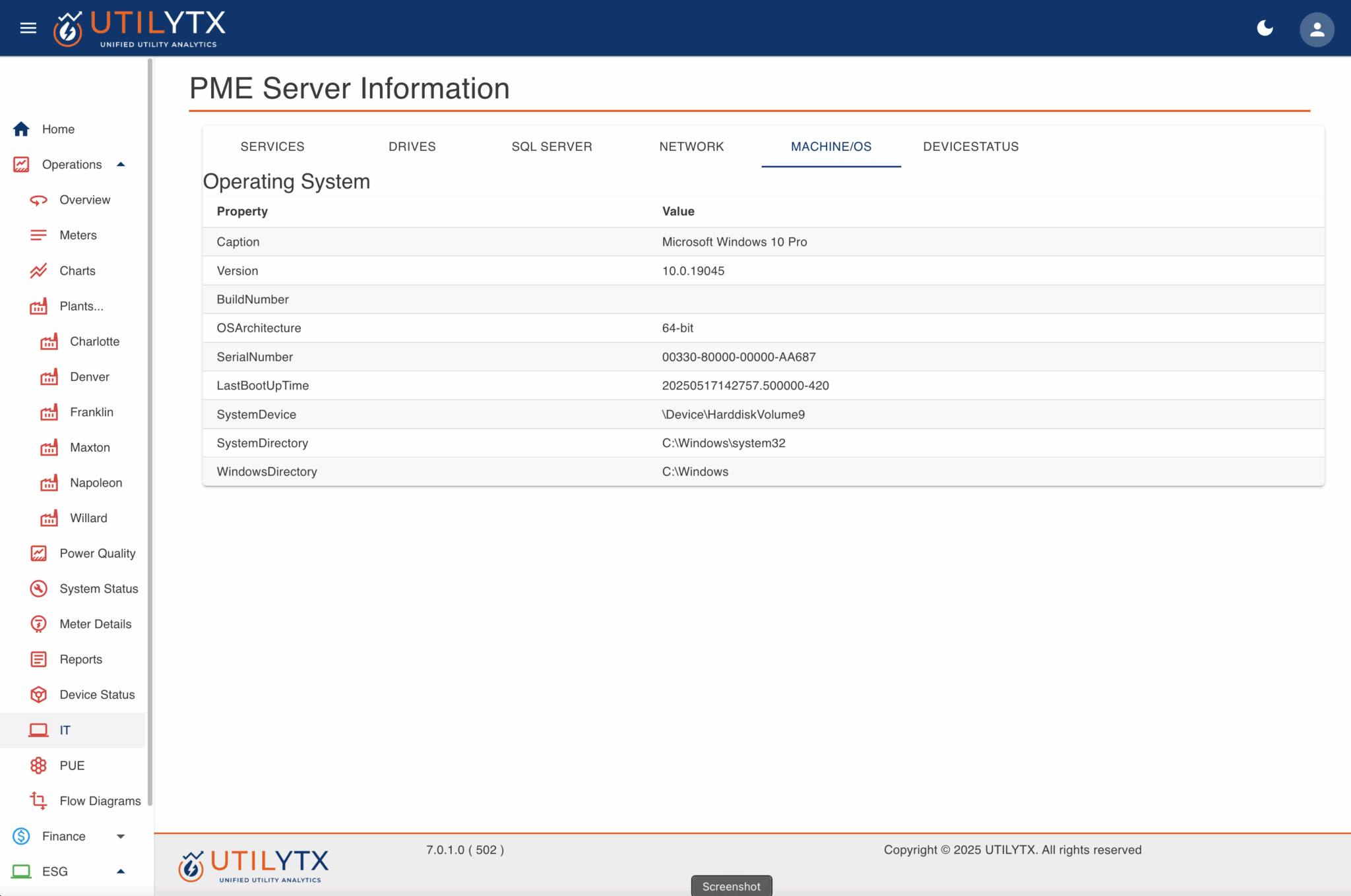This screenshot has height=896, width=1351.
Task: Click the 'Property' column header
Action: coord(242,212)
